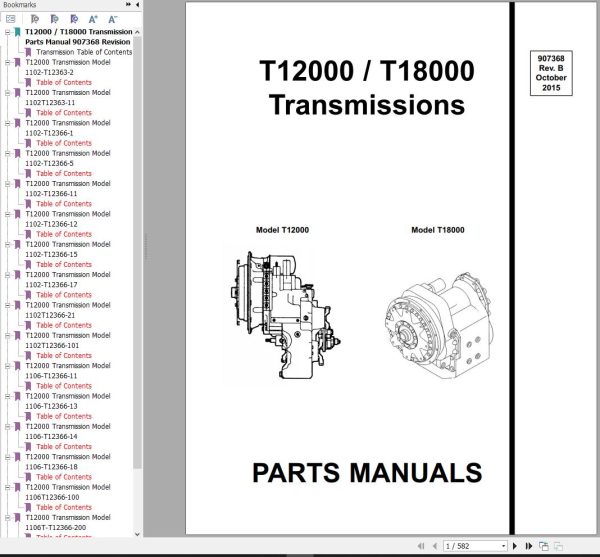Click bookmark icon beside model 1102-T12366-1

click(18, 123)
